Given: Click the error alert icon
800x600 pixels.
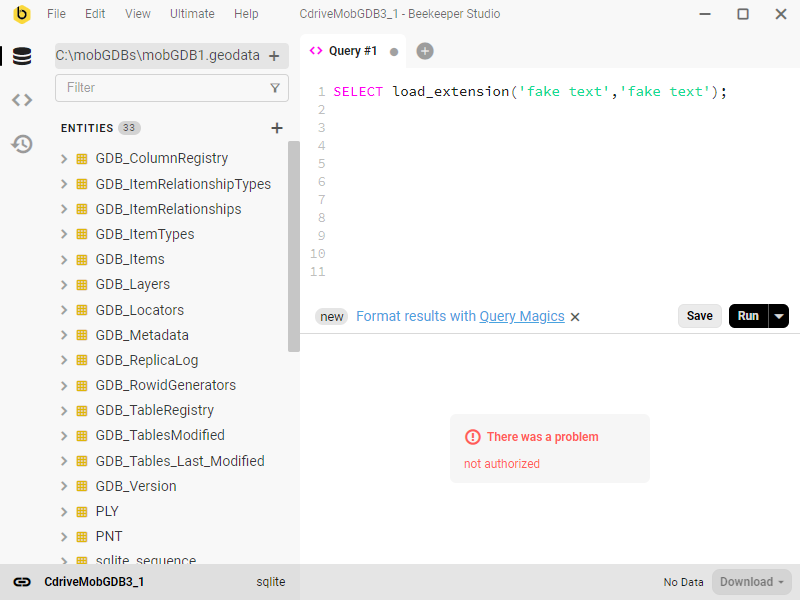Looking at the screenshot, I should click(472, 437).
